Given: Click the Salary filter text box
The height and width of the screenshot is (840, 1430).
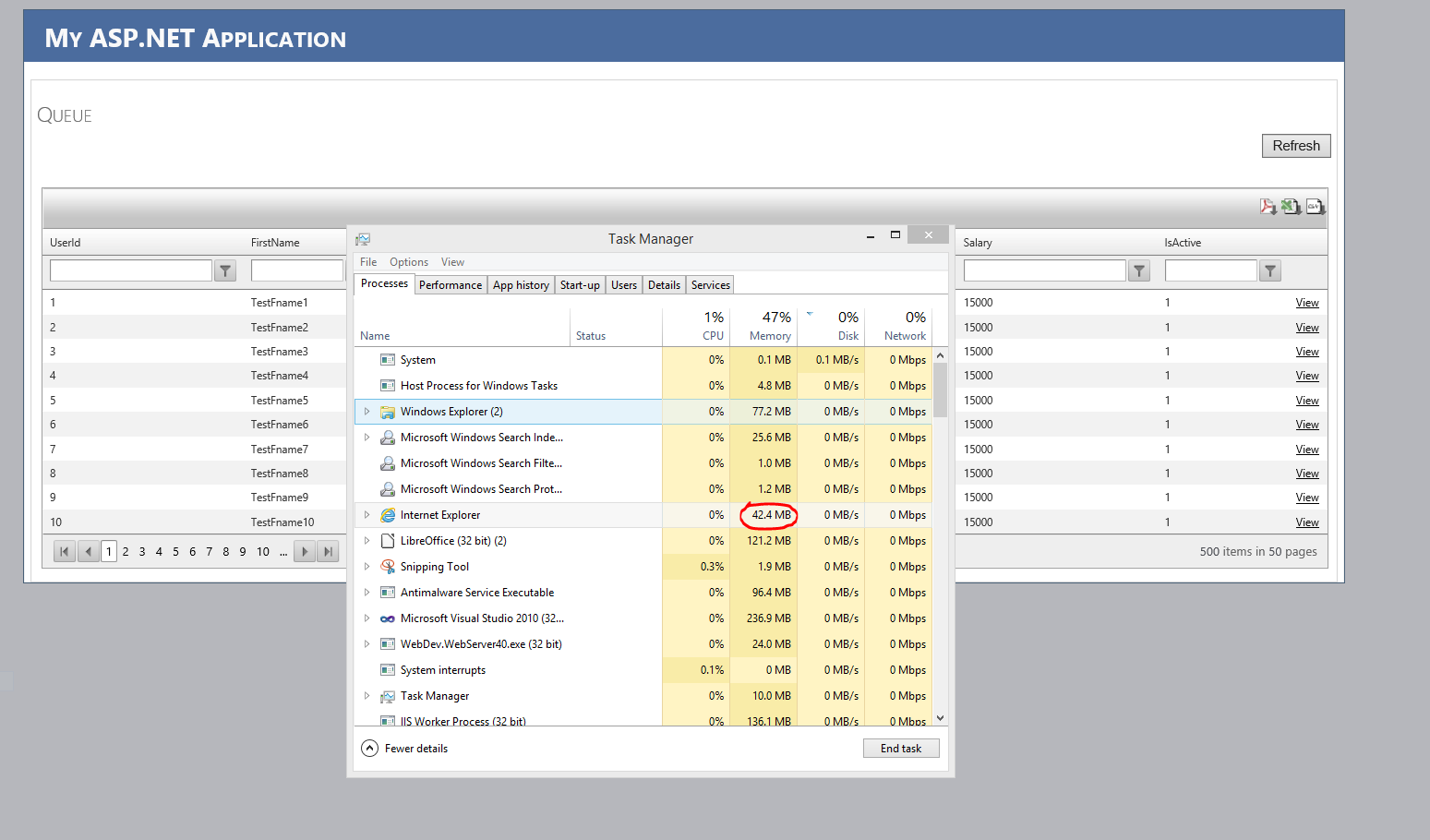Looking at the screenshot, I should tap(1045, 270).
